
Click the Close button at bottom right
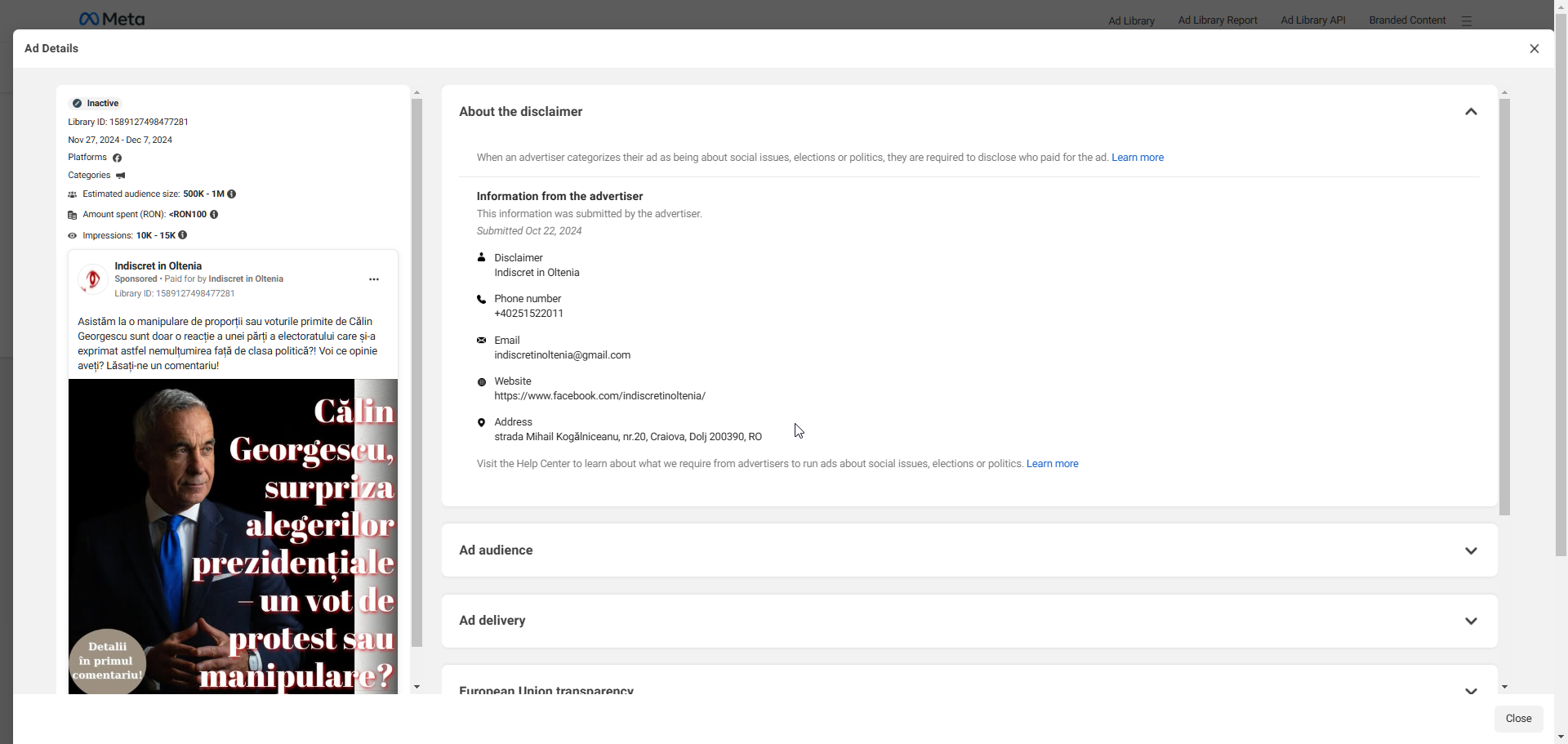[1518, 719]
